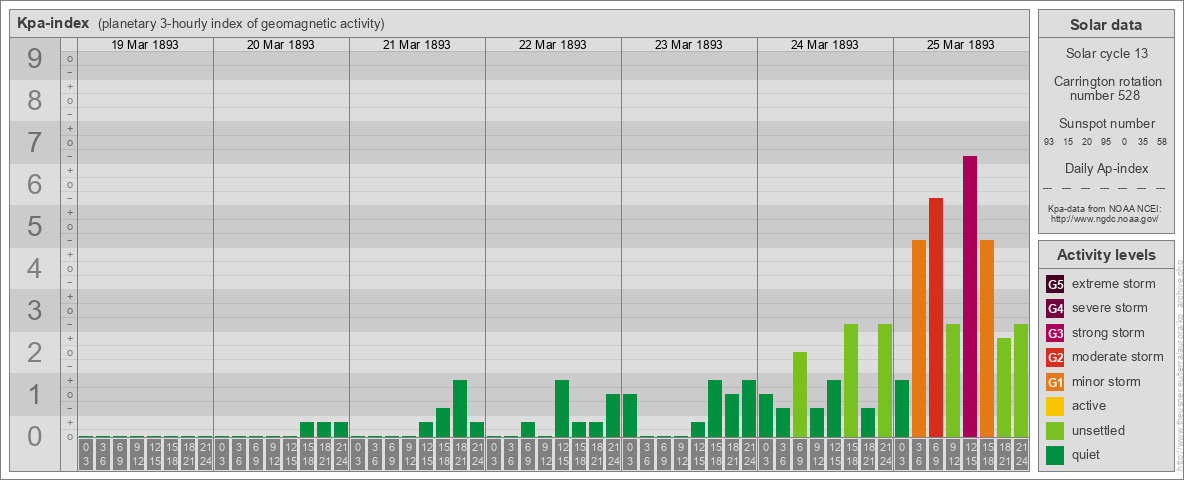Screen dimensions: 1184x480
Task: Click the sunspot number value 93
Action: pos(1049,141)
